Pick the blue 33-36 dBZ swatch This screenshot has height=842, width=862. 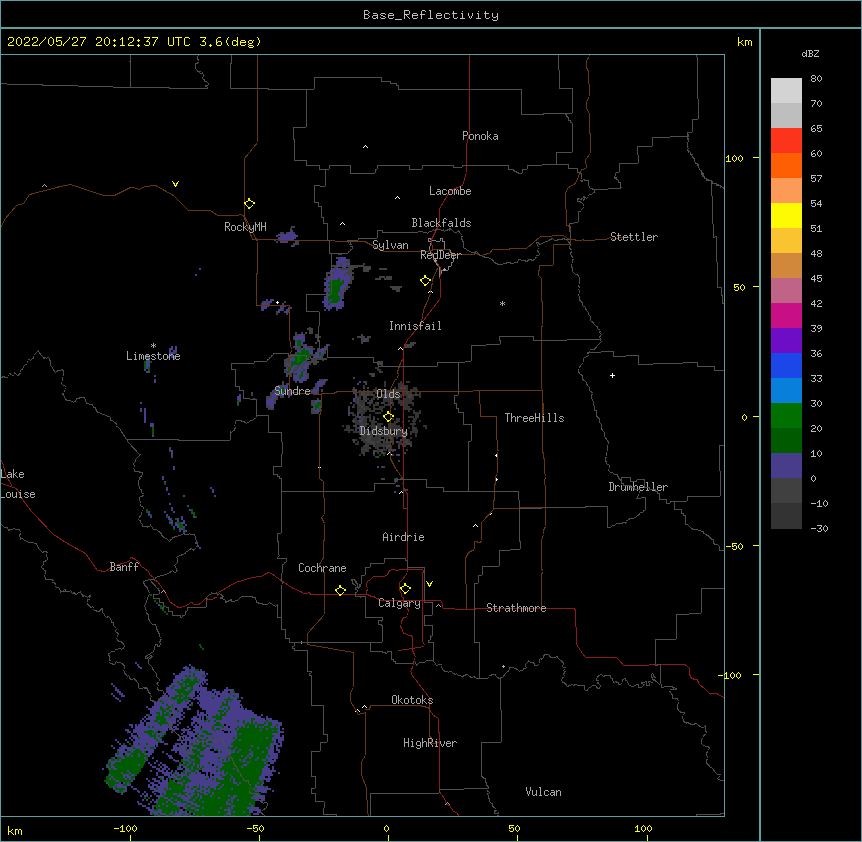(x=786, y=365)
